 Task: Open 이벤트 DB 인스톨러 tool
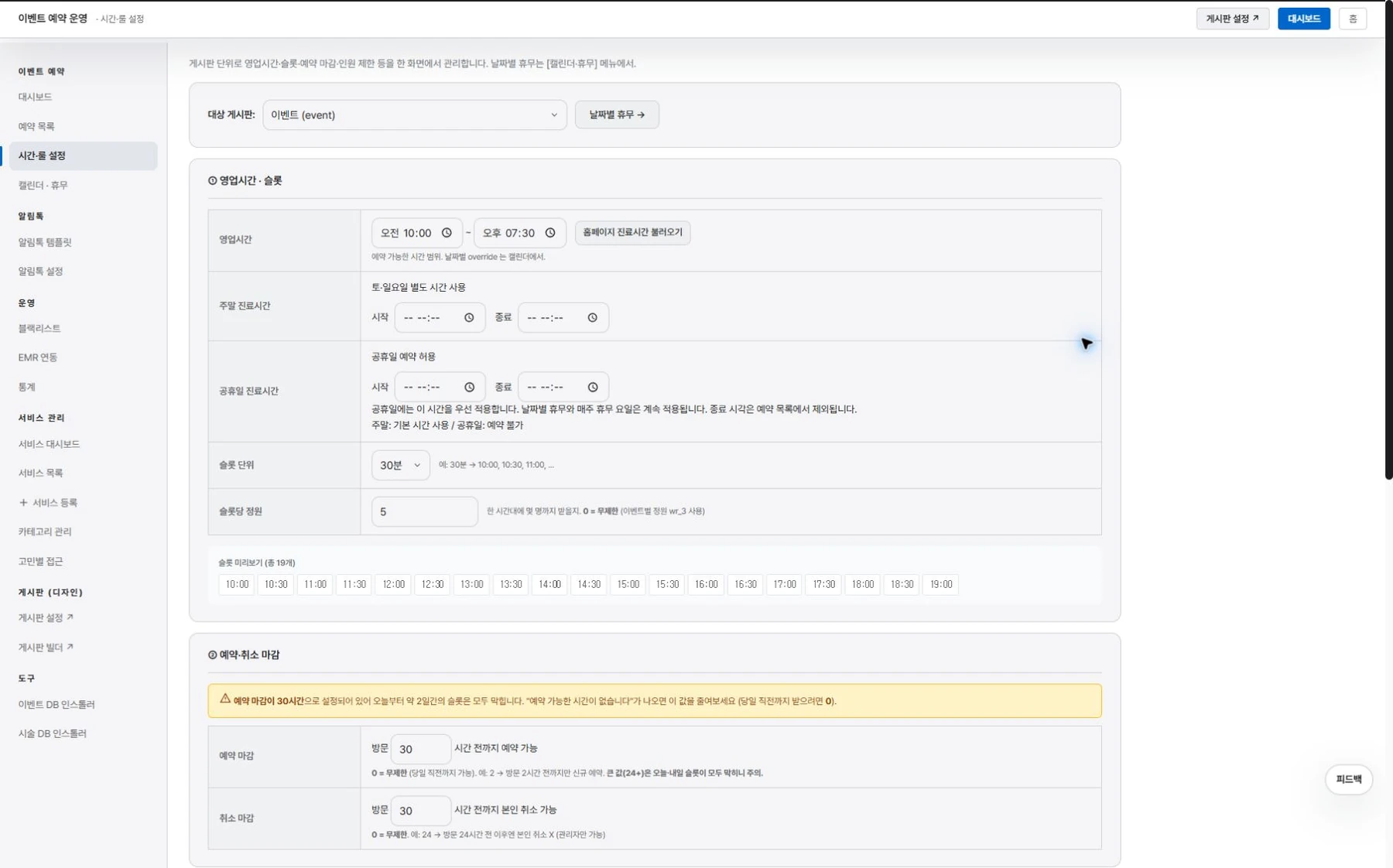56,705
